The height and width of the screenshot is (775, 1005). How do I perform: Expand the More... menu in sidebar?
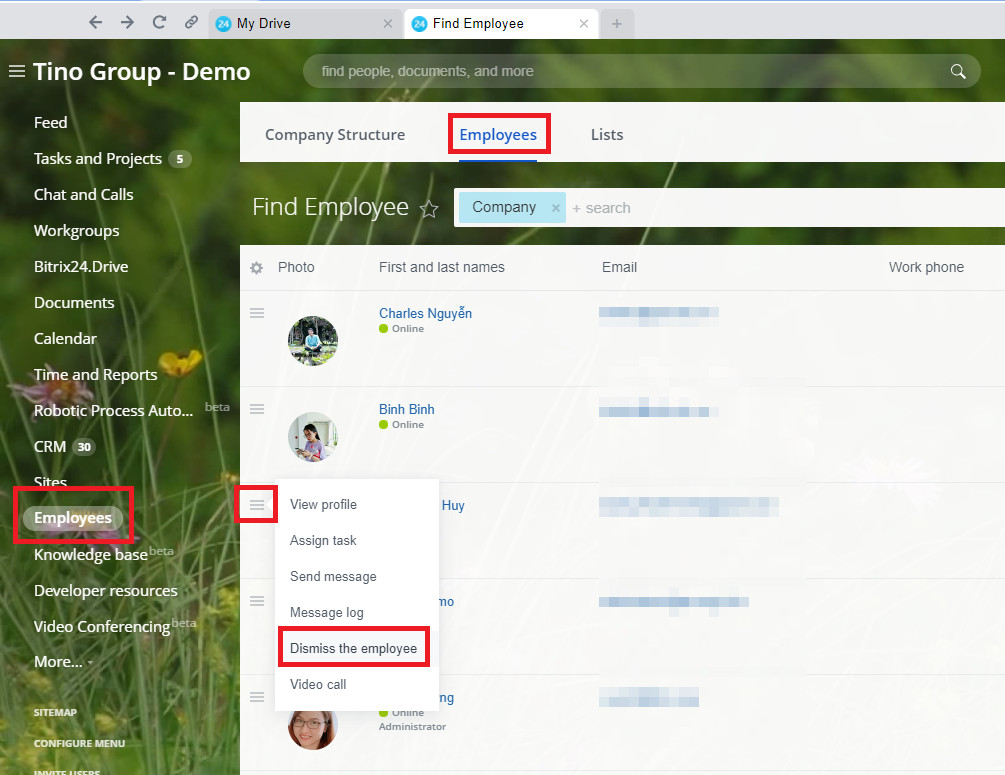click(x=63, y=662)
